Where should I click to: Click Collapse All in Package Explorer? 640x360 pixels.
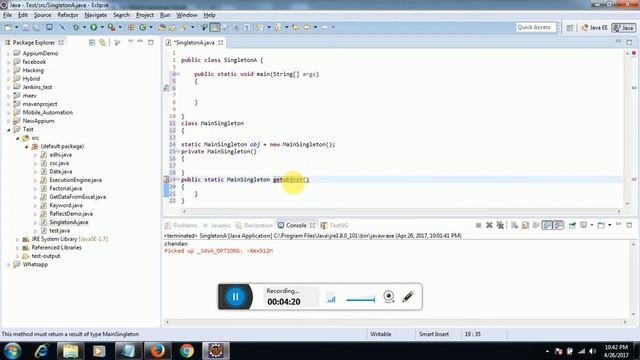point(92,42)
